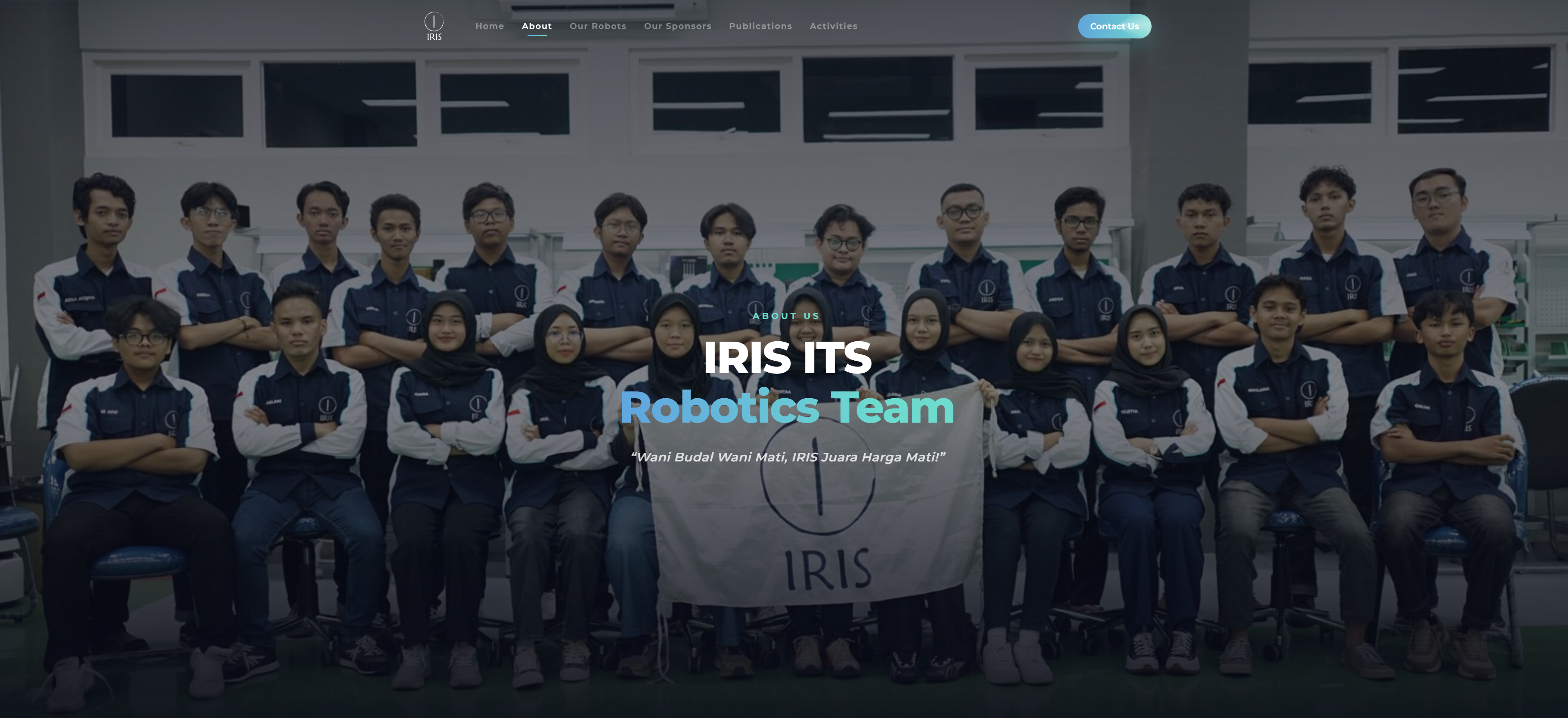The height and width of the screenshot is (718, 1568).
Task: Click the IRIS ITS heading
Action: coord(787,358)
